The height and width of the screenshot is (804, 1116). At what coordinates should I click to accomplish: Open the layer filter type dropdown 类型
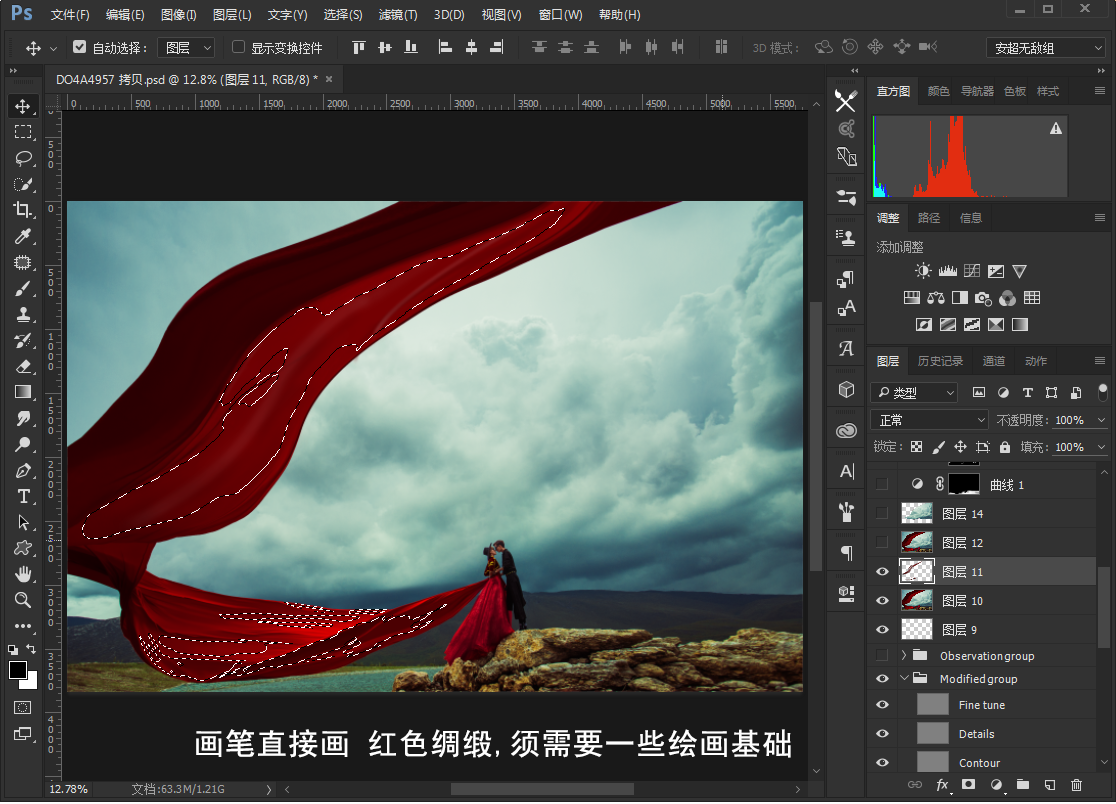pos(915,393)
